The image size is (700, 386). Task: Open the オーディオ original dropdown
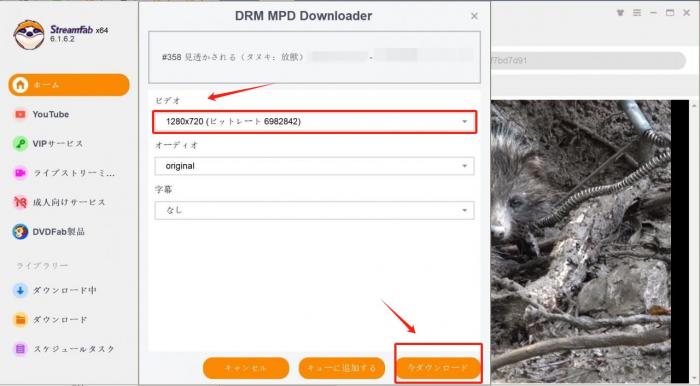pos(315,166)
